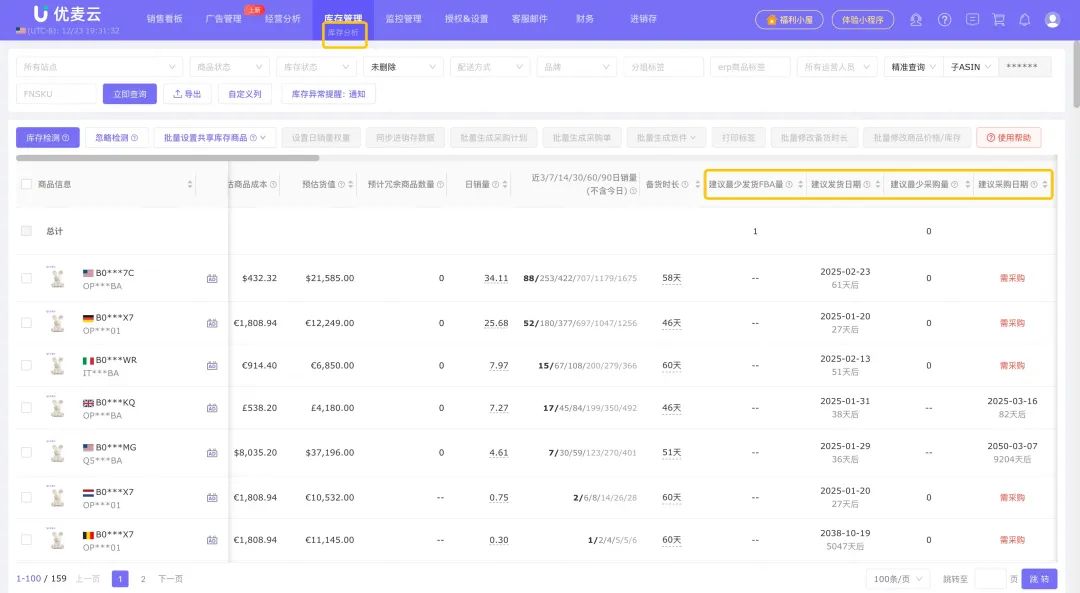
Task: Sort by 建议采购日期 column arrows
Action: click(x=1045, y=185)
